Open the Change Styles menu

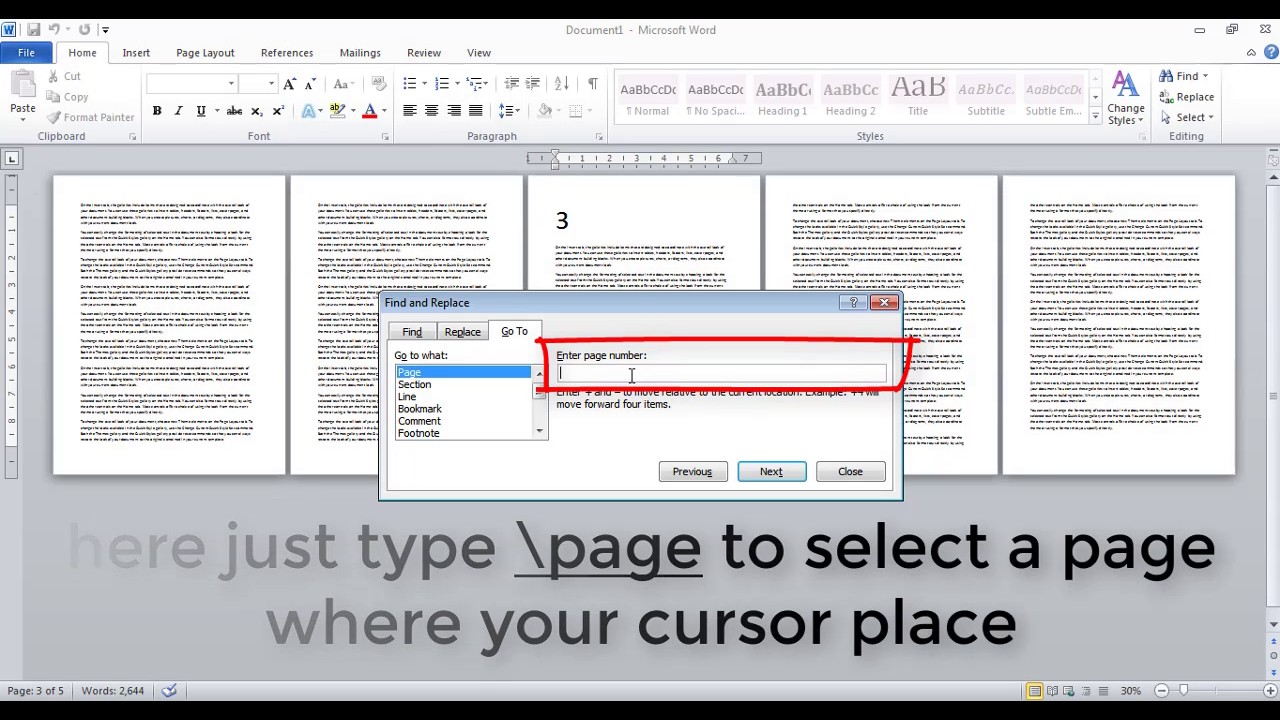(x=1125, y=99)
